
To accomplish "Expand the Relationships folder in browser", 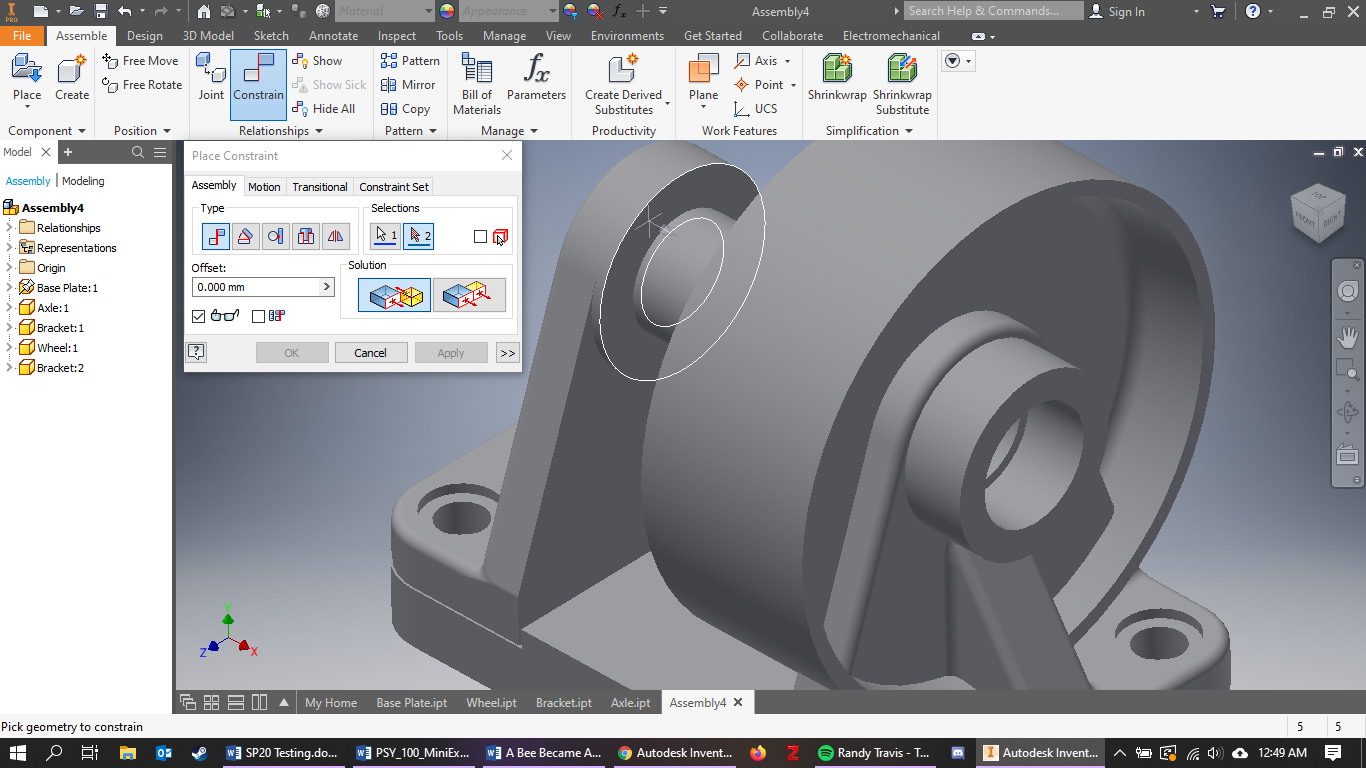I will 9,228.
